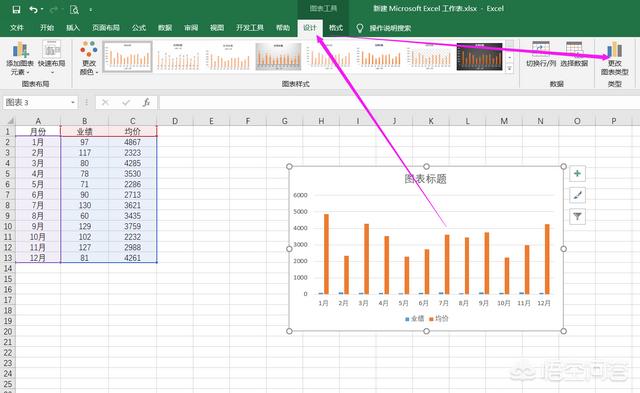
Task: Switch to the Help (帮助) tab
Action: tap(282, 28)
